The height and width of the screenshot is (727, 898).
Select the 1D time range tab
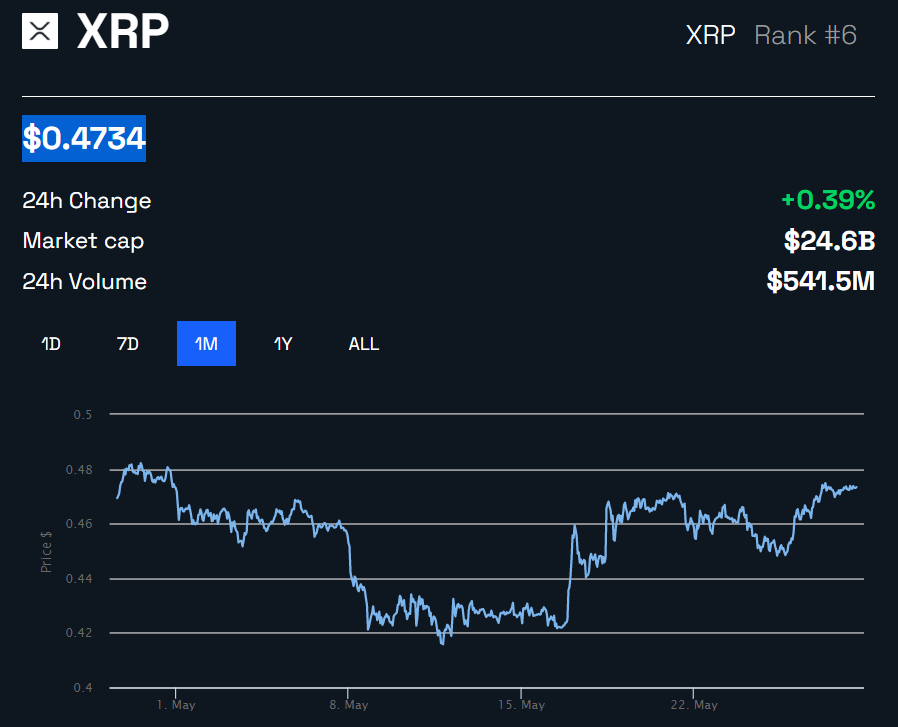coord(51,344)
